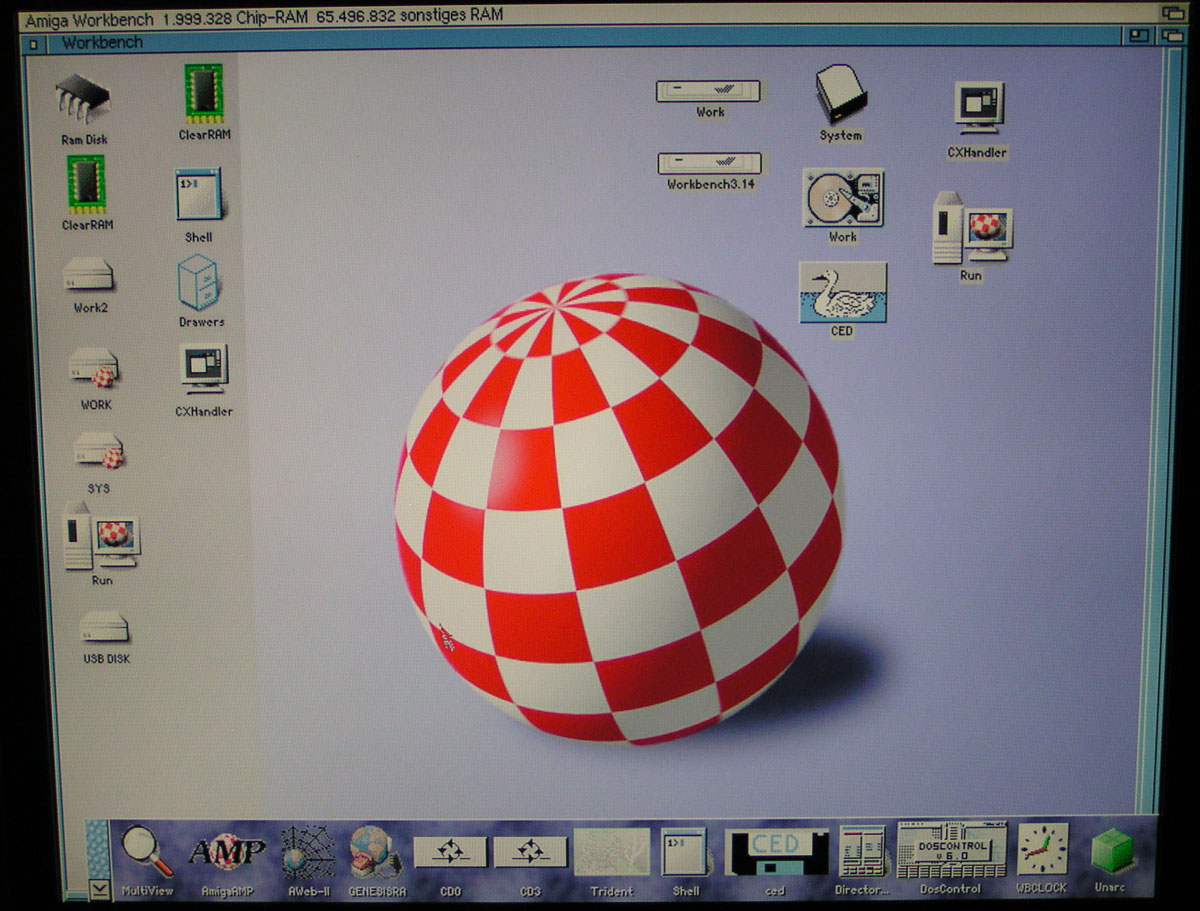This screenshot has height=911, width=1200.
Task: Select the Run icon next to CED
Action: (972, 228)
